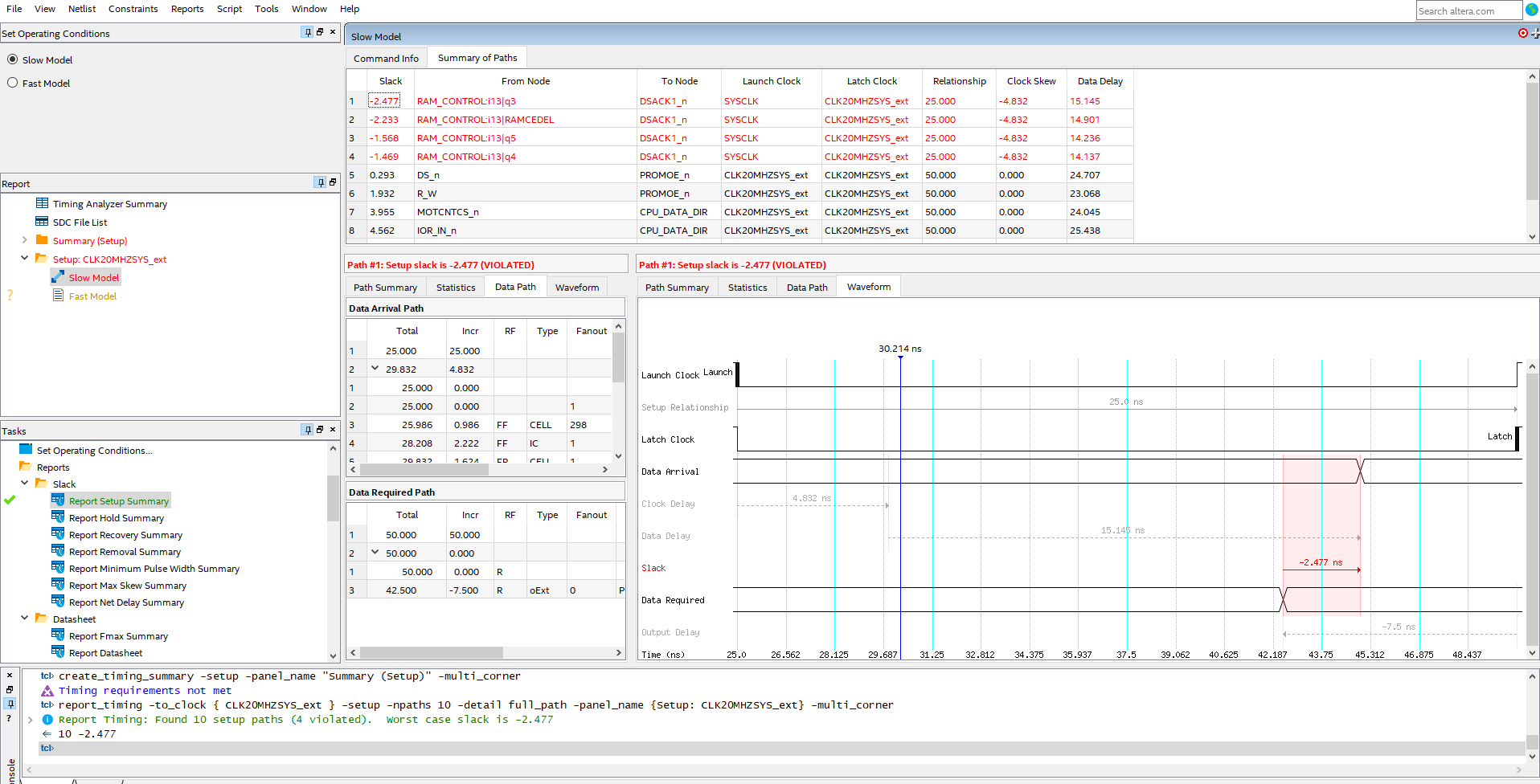Float the Report panel window
Viewport: 1540px width, 784px height.
tap(333, 182)
